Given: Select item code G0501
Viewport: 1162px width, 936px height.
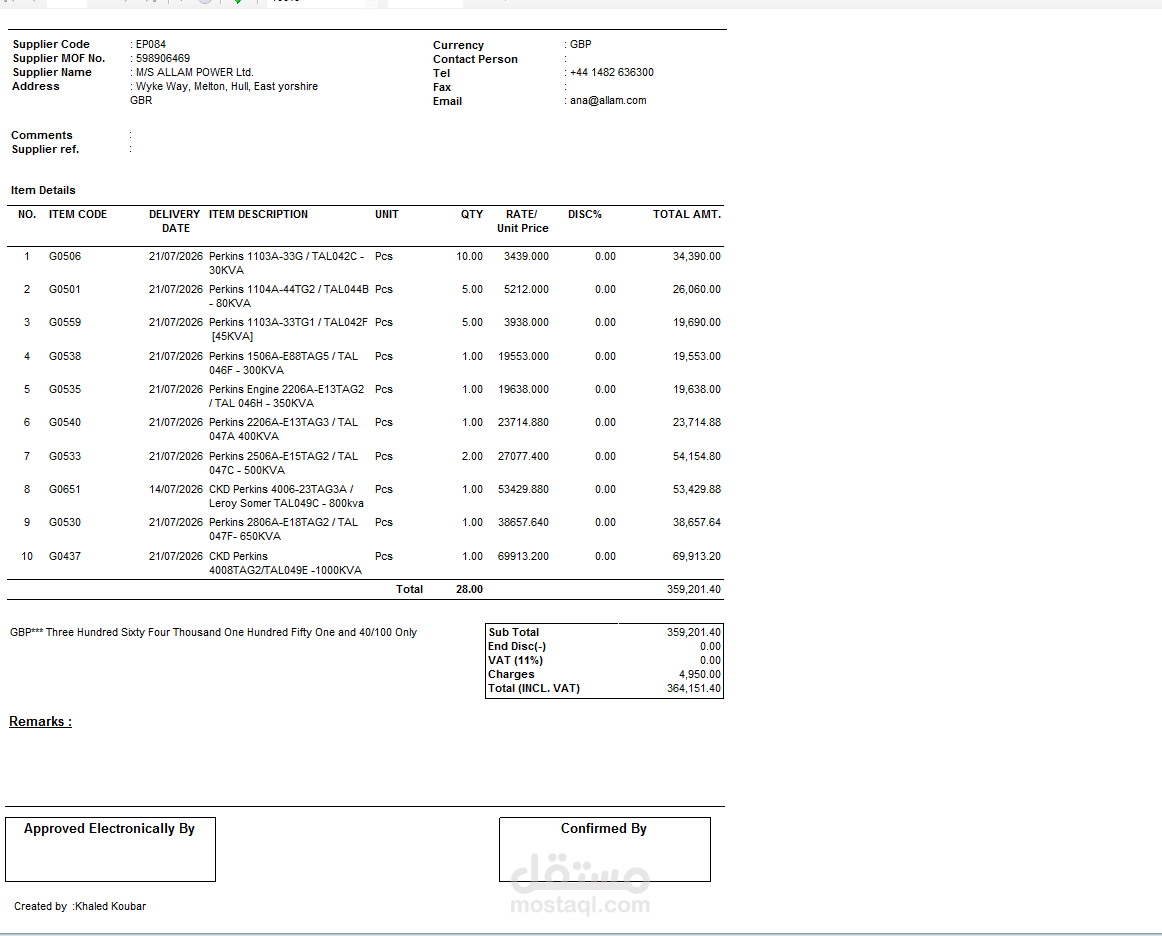Looking at the screenshot, I should click(x=65, y=290).
